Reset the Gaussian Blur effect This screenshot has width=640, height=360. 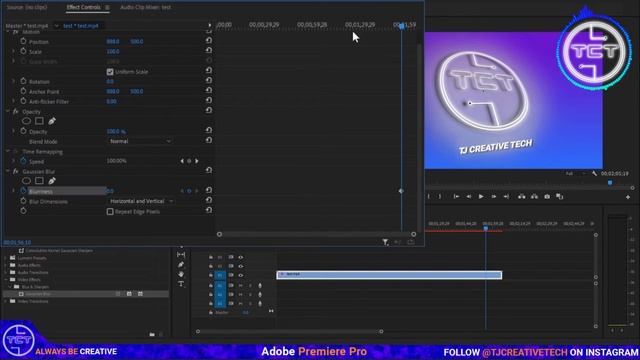(209, 170)
